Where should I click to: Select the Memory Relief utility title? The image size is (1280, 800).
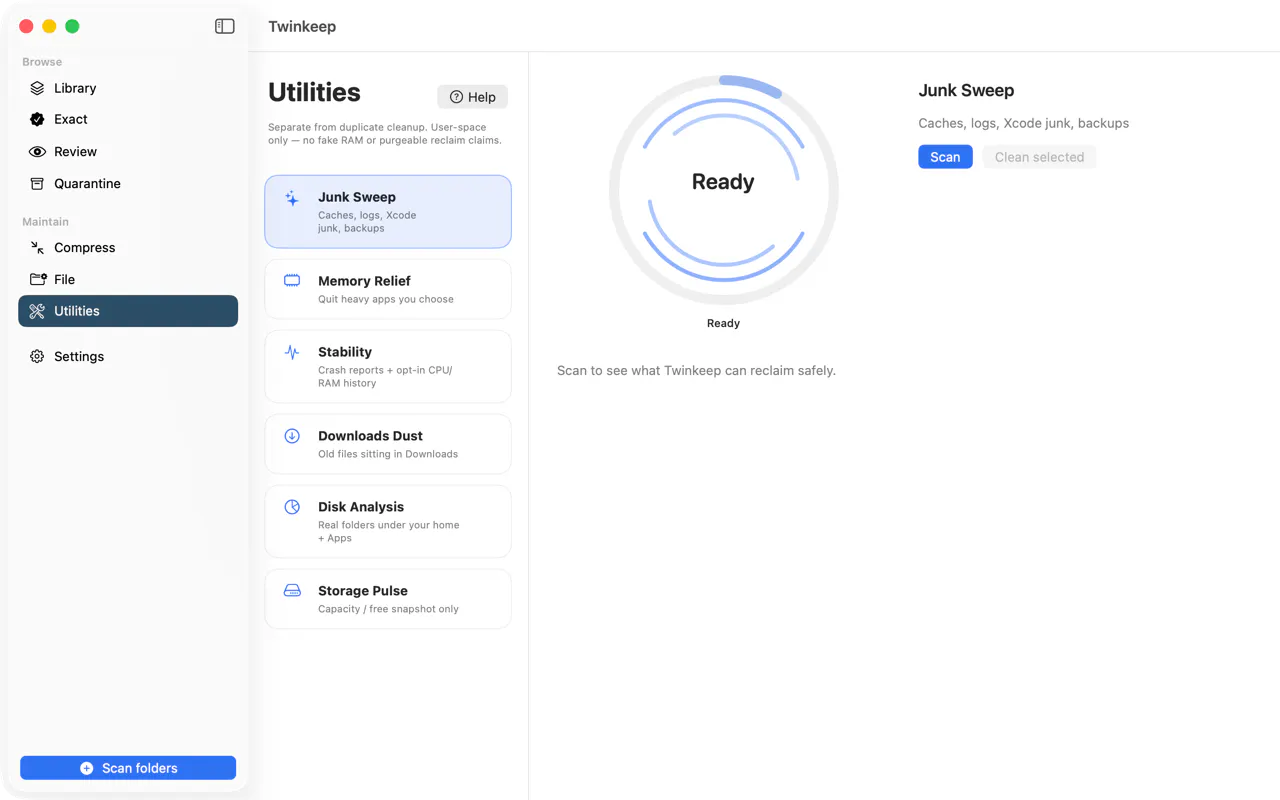364,281
